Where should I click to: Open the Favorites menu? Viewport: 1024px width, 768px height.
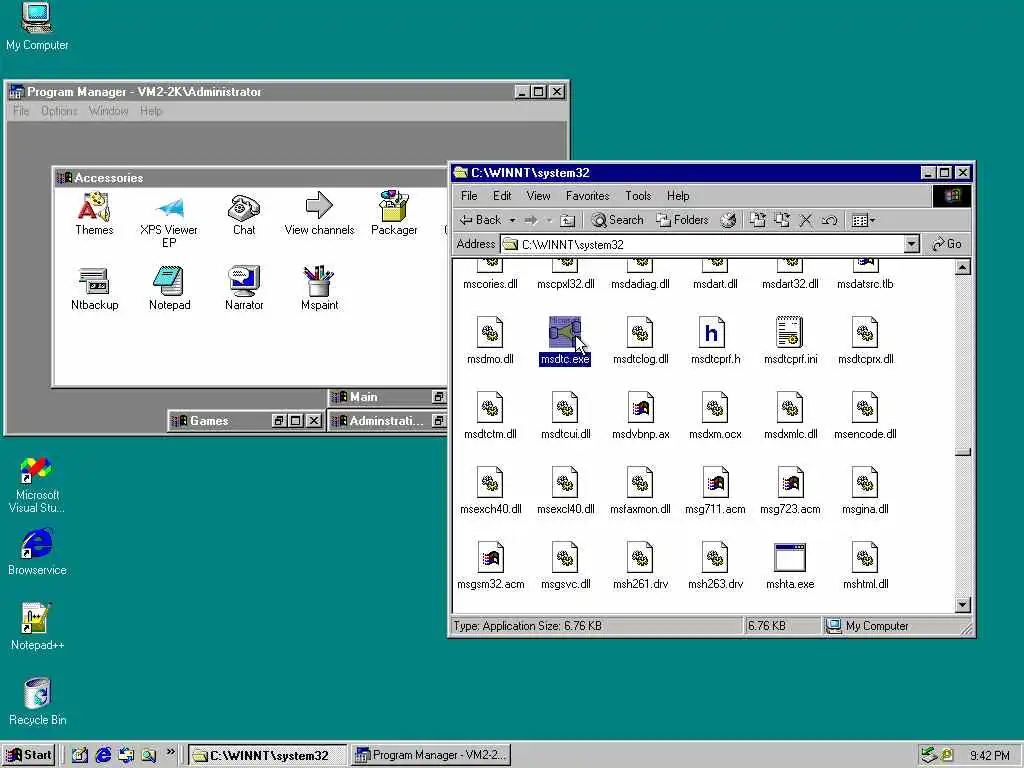coord(588,196)
